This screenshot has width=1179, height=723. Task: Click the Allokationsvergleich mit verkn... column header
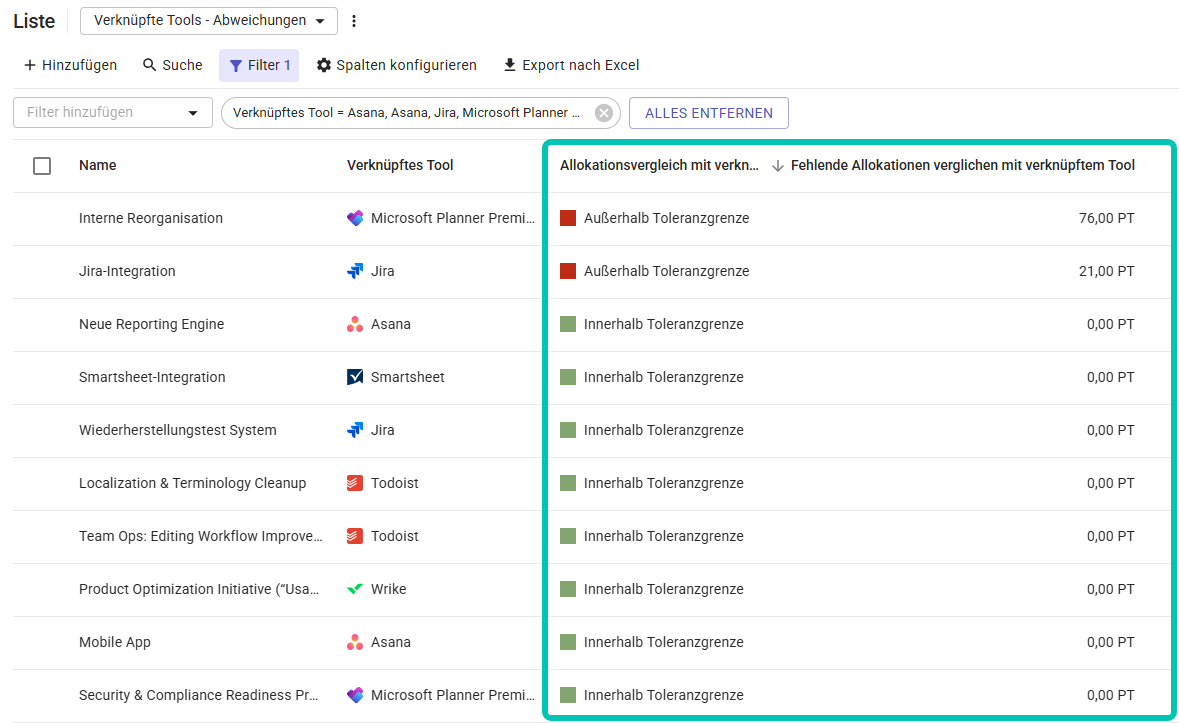click(x=659, y=165)
